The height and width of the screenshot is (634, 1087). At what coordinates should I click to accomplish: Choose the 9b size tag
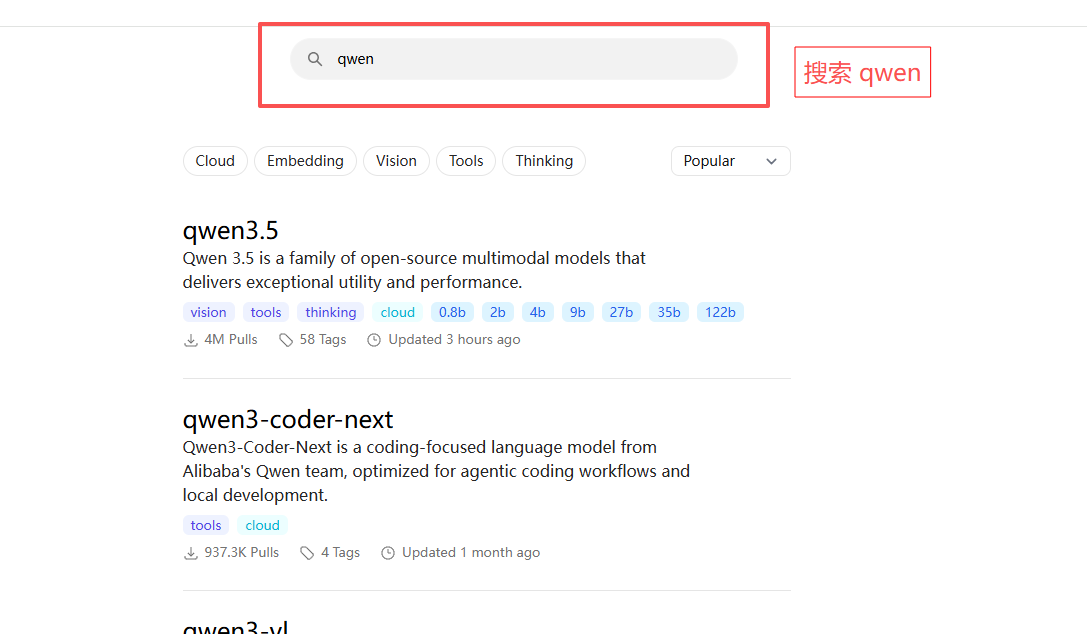click(x=578, y=312)
